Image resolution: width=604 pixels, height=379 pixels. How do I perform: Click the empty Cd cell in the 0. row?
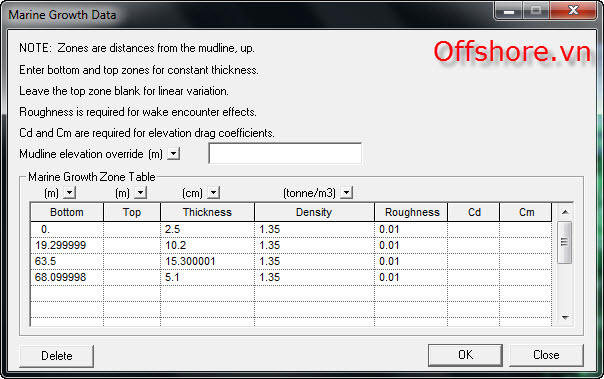pos(474,230)
